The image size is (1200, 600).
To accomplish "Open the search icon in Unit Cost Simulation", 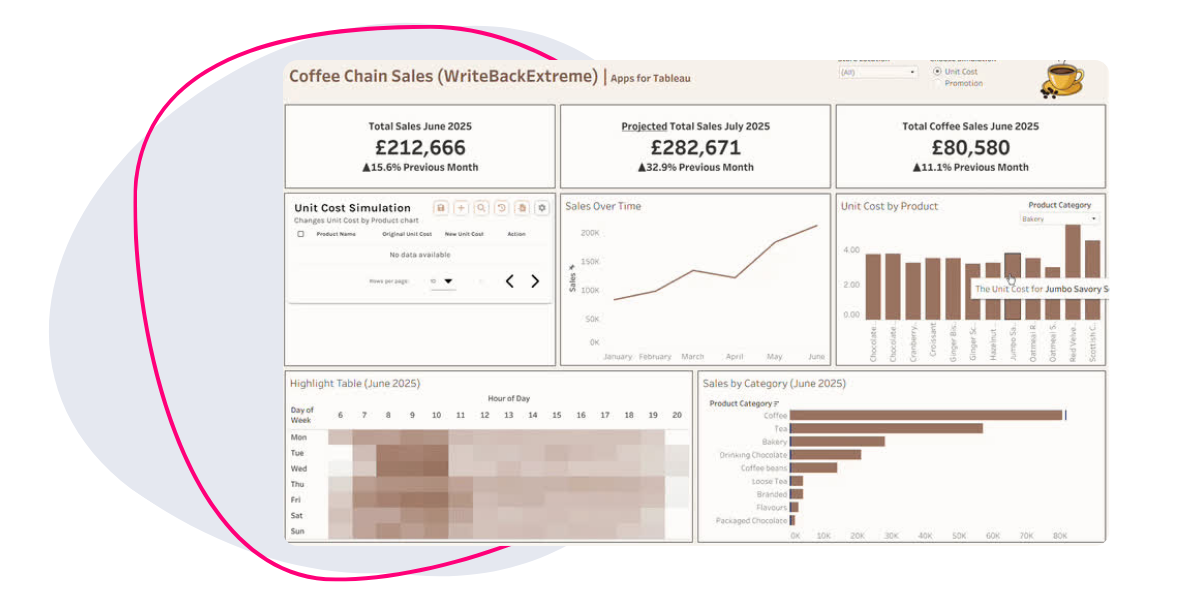I will click(x=481, y=207).
